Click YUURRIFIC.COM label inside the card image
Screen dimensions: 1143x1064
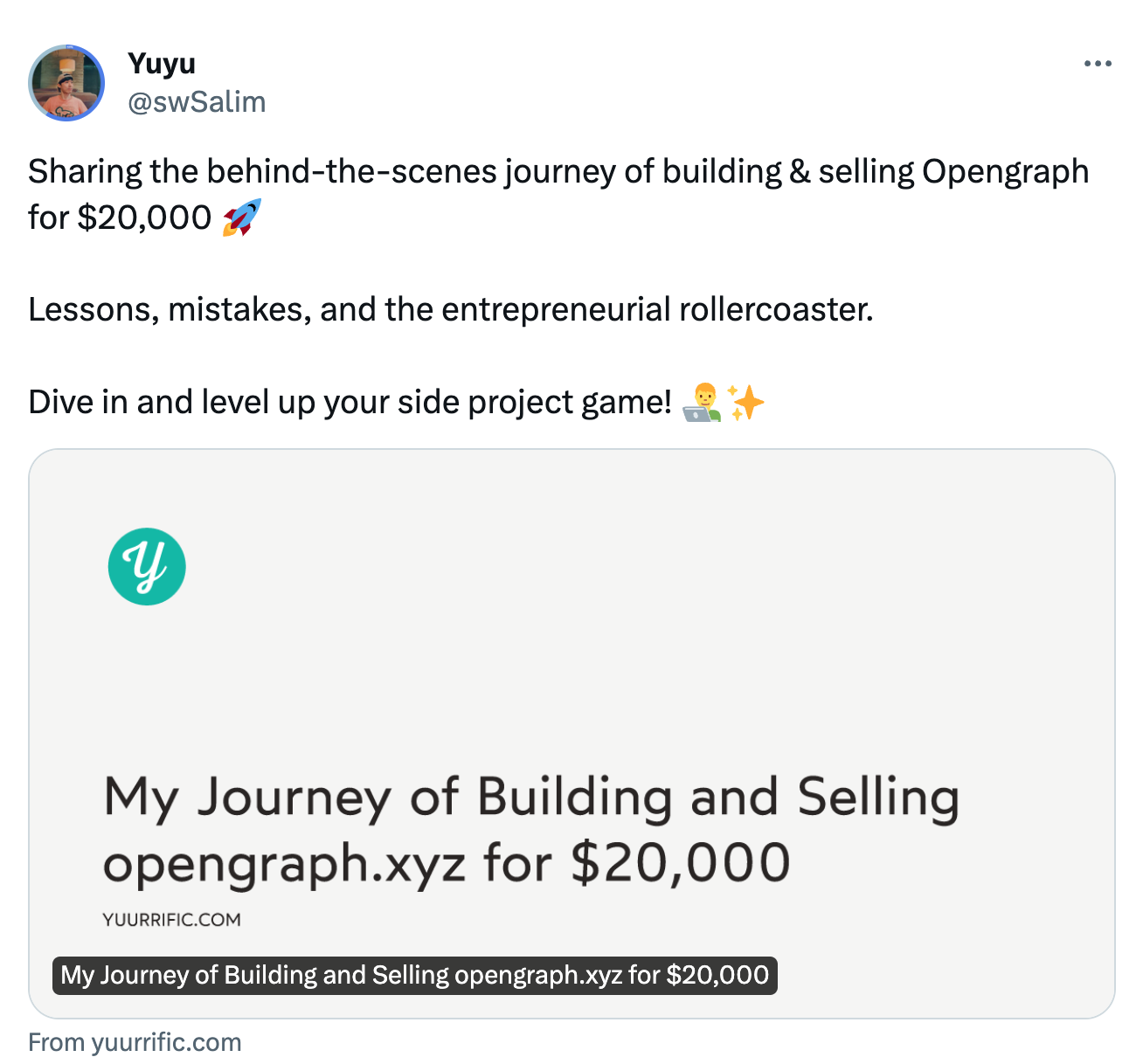(171, 920)
